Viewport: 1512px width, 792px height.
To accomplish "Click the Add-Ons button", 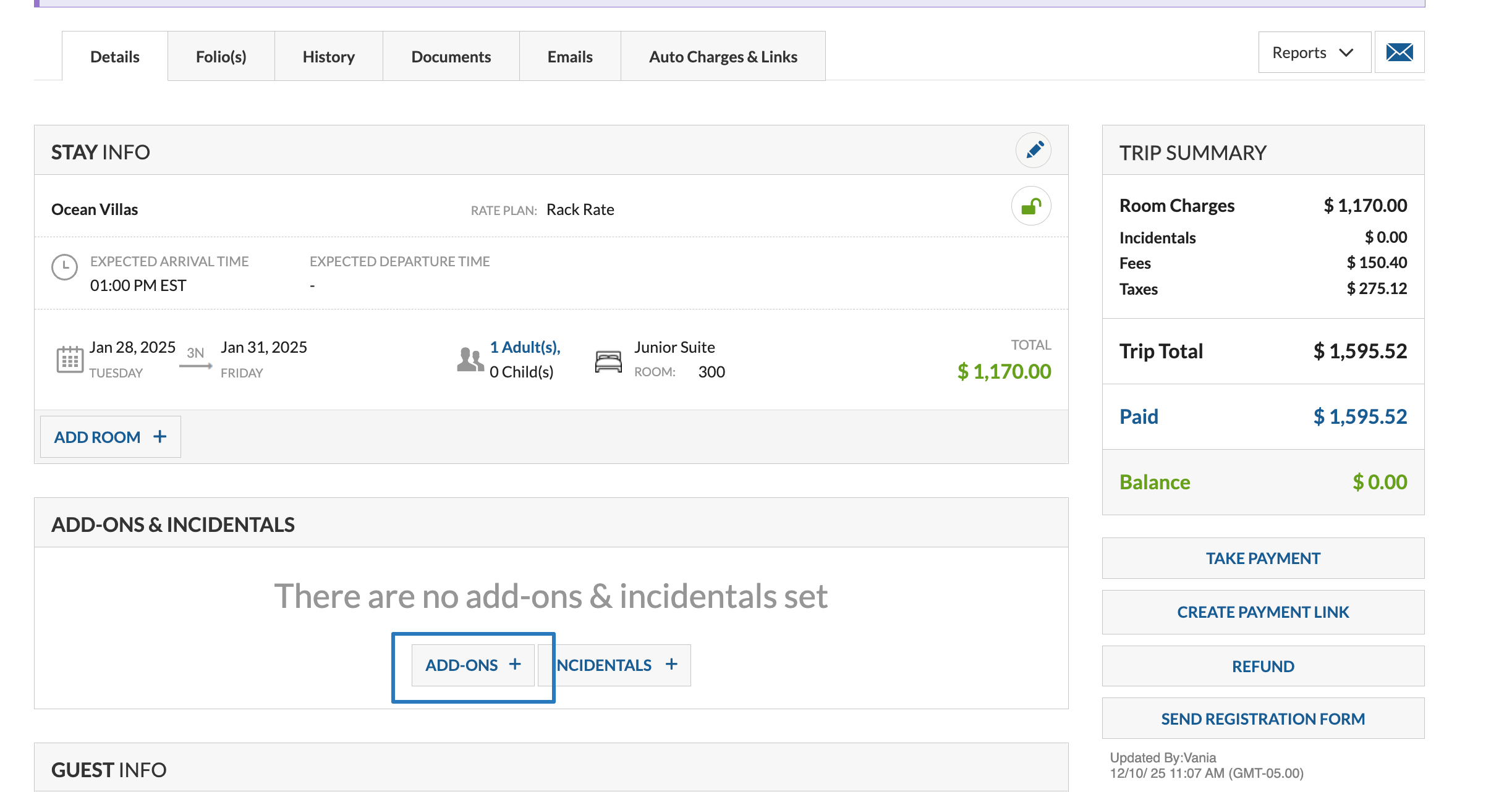I will pyautogui.click(x=473, y=665).
